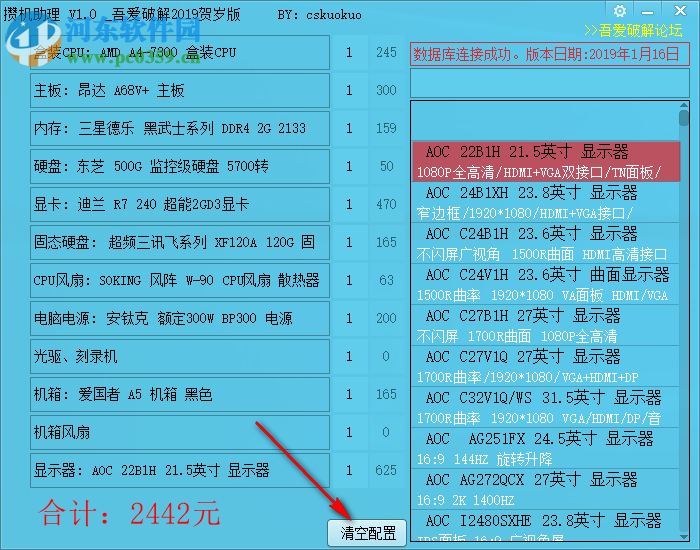Click the 数据库连接成功 status message
Image resolution: width=700 pixels, height=550 pixels.
click(x=550, y=54)
